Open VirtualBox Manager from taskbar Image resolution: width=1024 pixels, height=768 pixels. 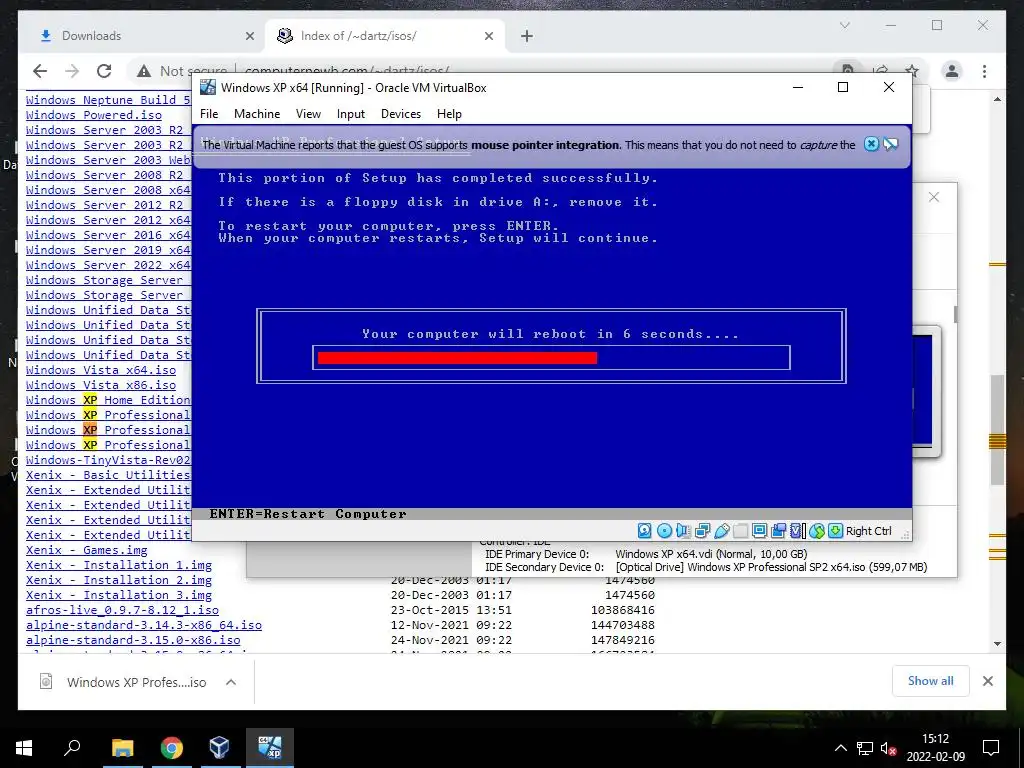point(219,748)
